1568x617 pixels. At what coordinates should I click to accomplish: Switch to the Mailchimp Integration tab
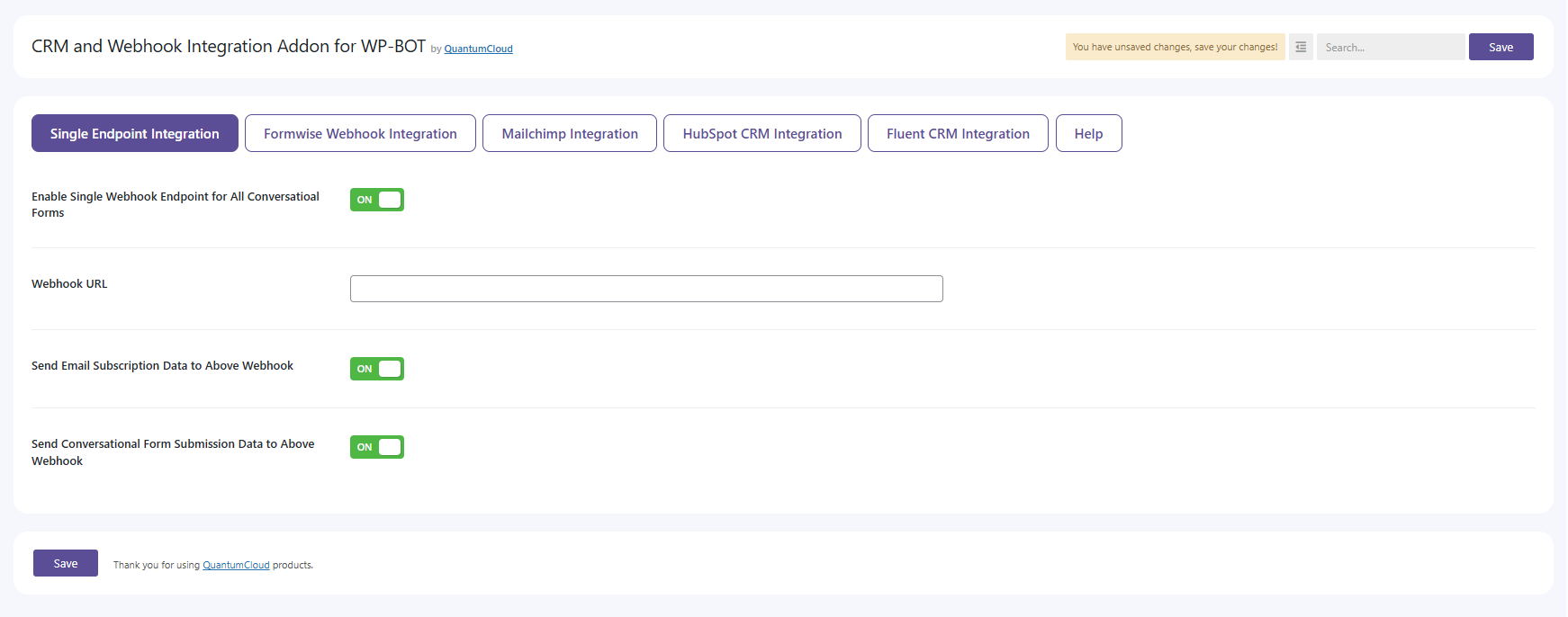[570, 133]
